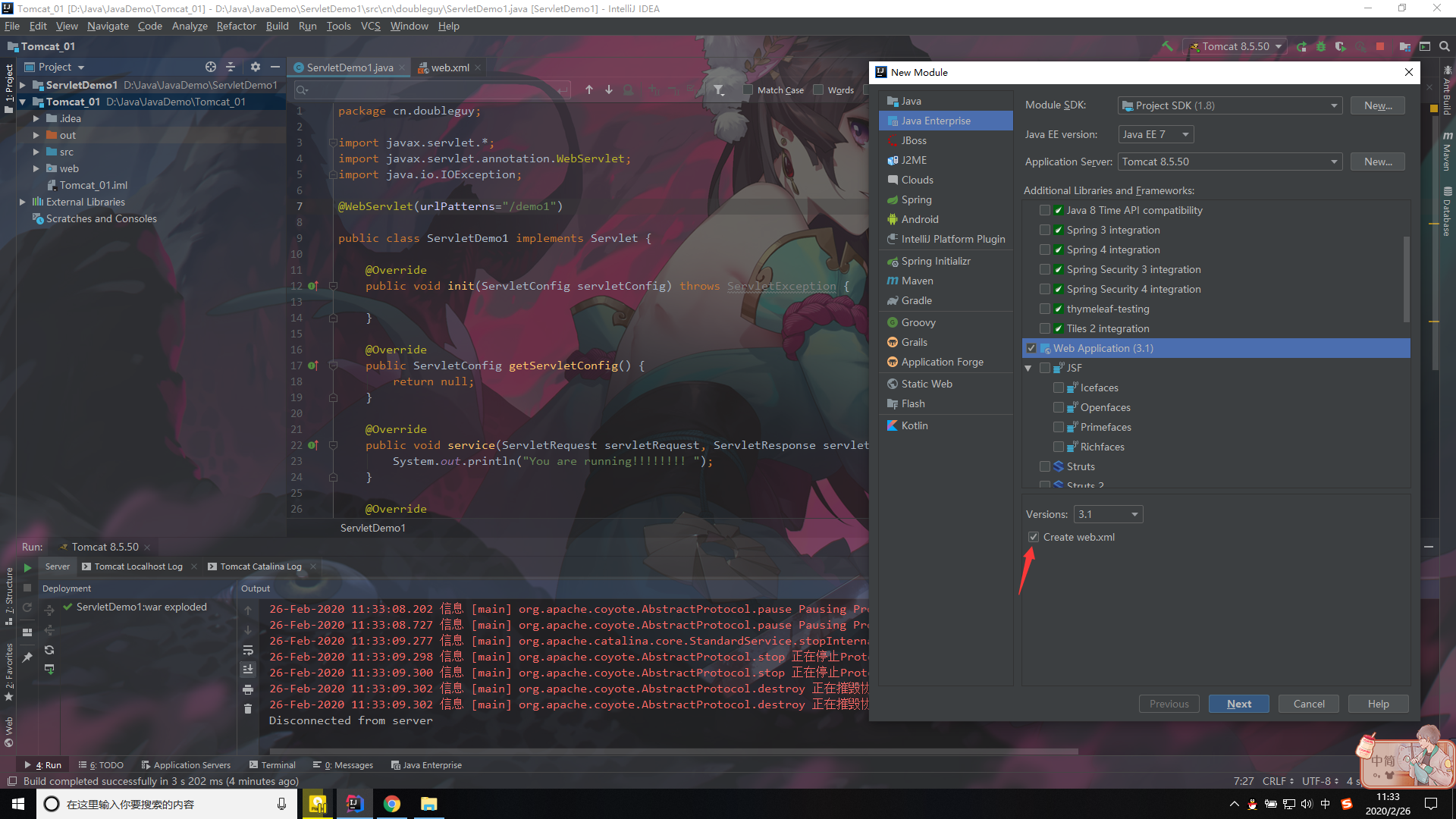Click the green Run arrow in Run panel

click(27, 567)
